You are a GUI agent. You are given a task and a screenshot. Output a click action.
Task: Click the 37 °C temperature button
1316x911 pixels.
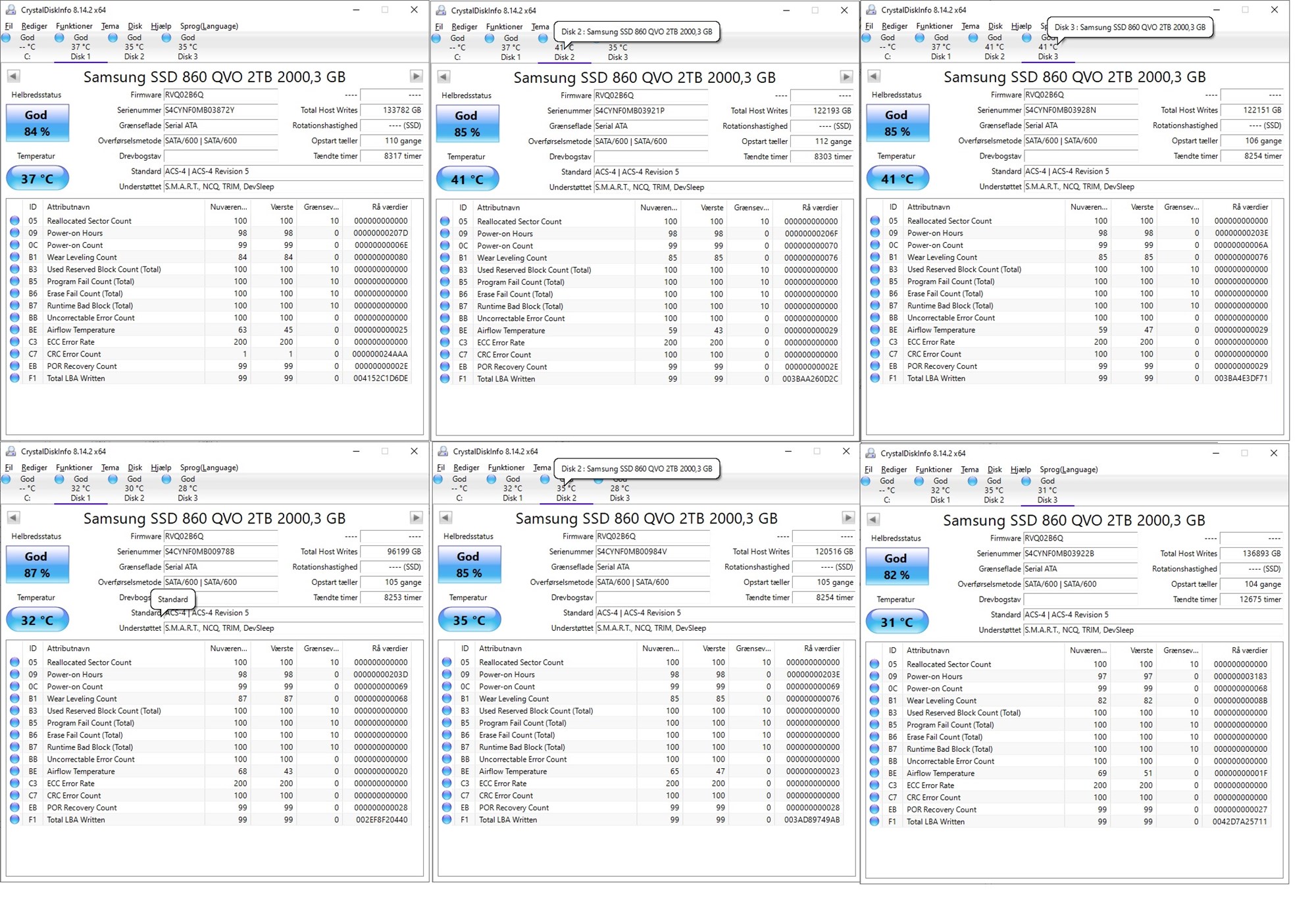tap(37, 178)
